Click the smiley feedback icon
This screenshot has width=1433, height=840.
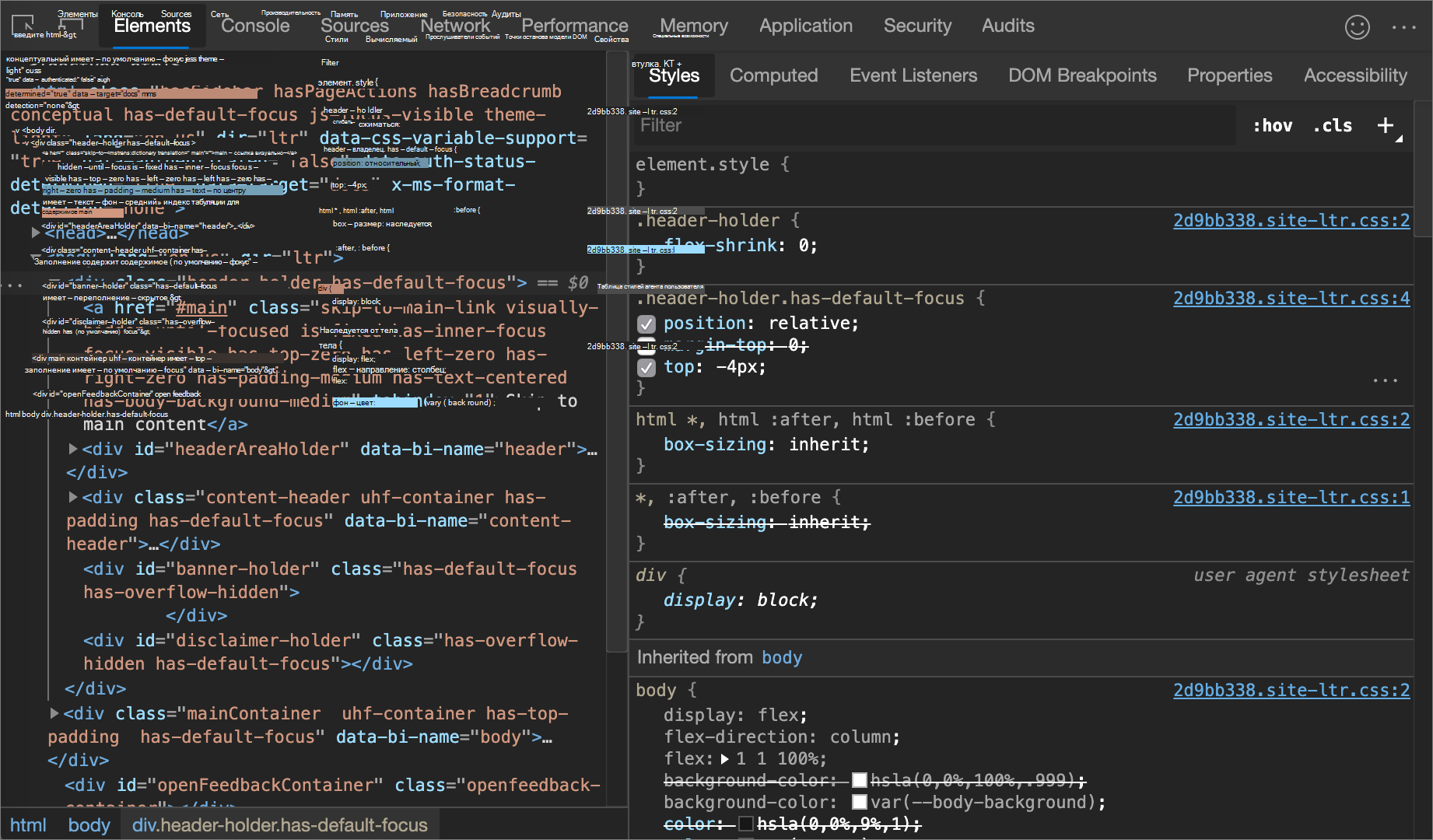[x=1357, y=27]
